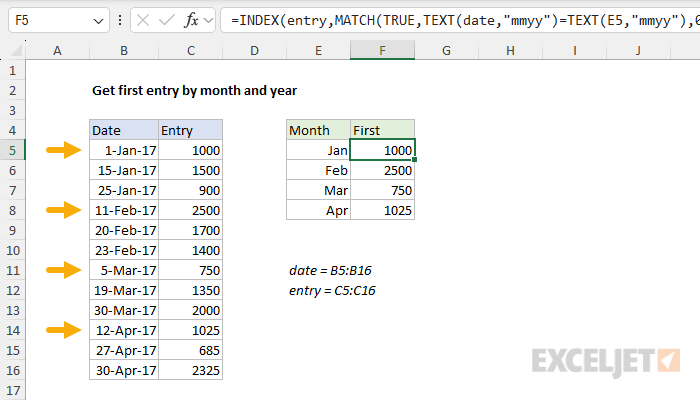Select the cell with 11-Feb-17
Viewport: 700px width, 400px height.
coord(124,210)
